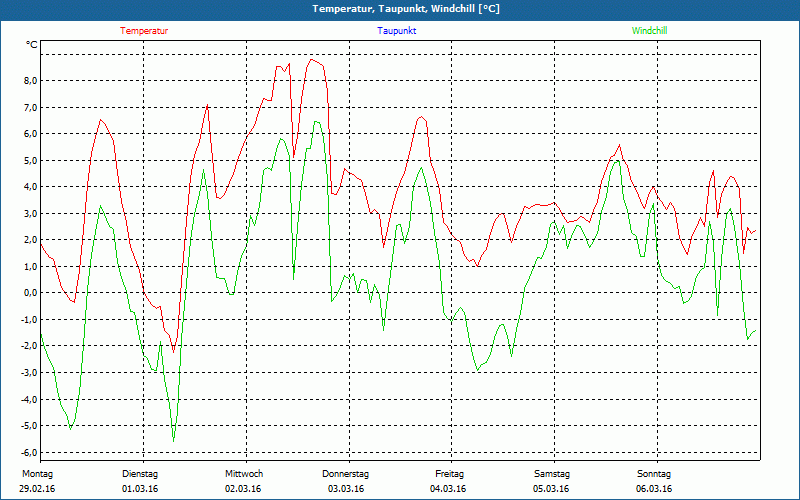Viewport: 800px width, 500px height.
Task: Click the -2,0 y-axis value
Action: pos(29,346)
